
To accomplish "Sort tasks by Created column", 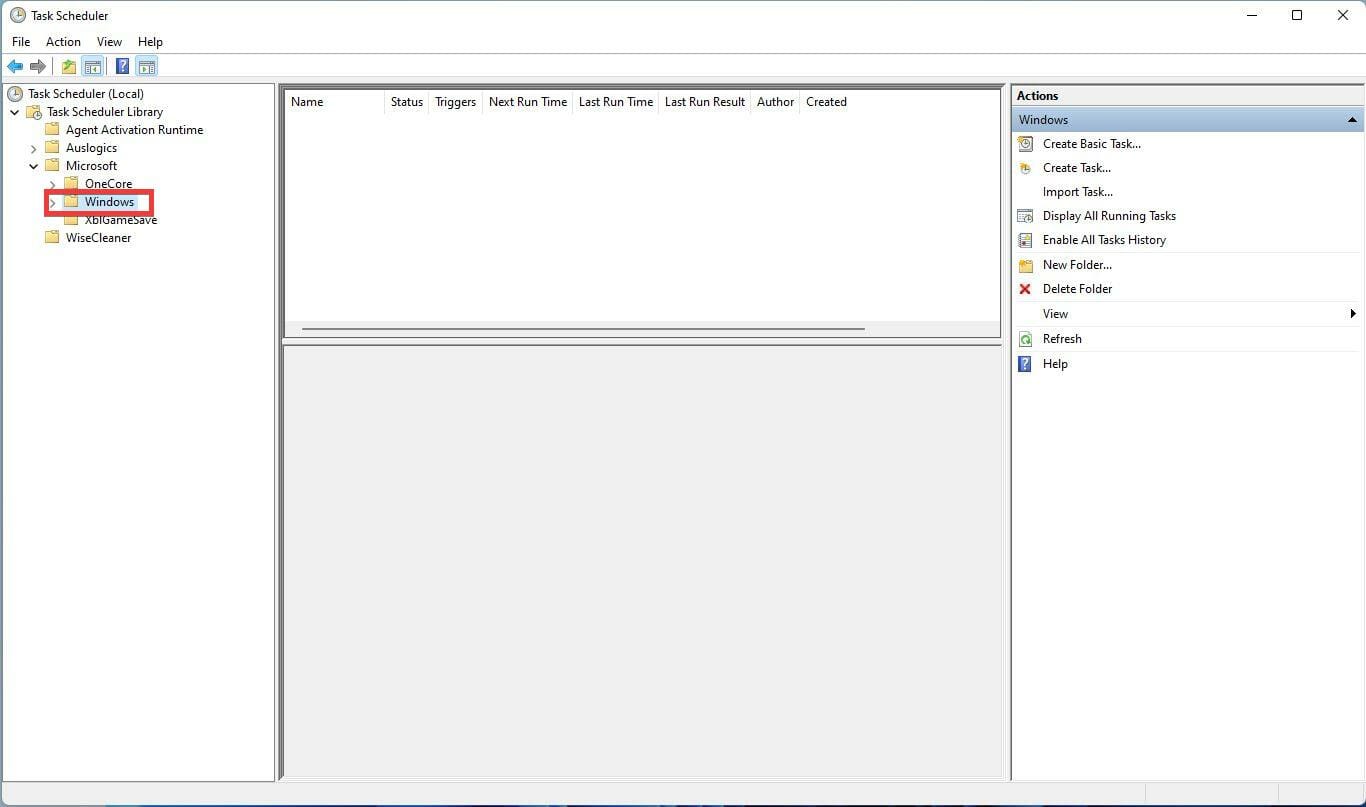I will 826,102.
